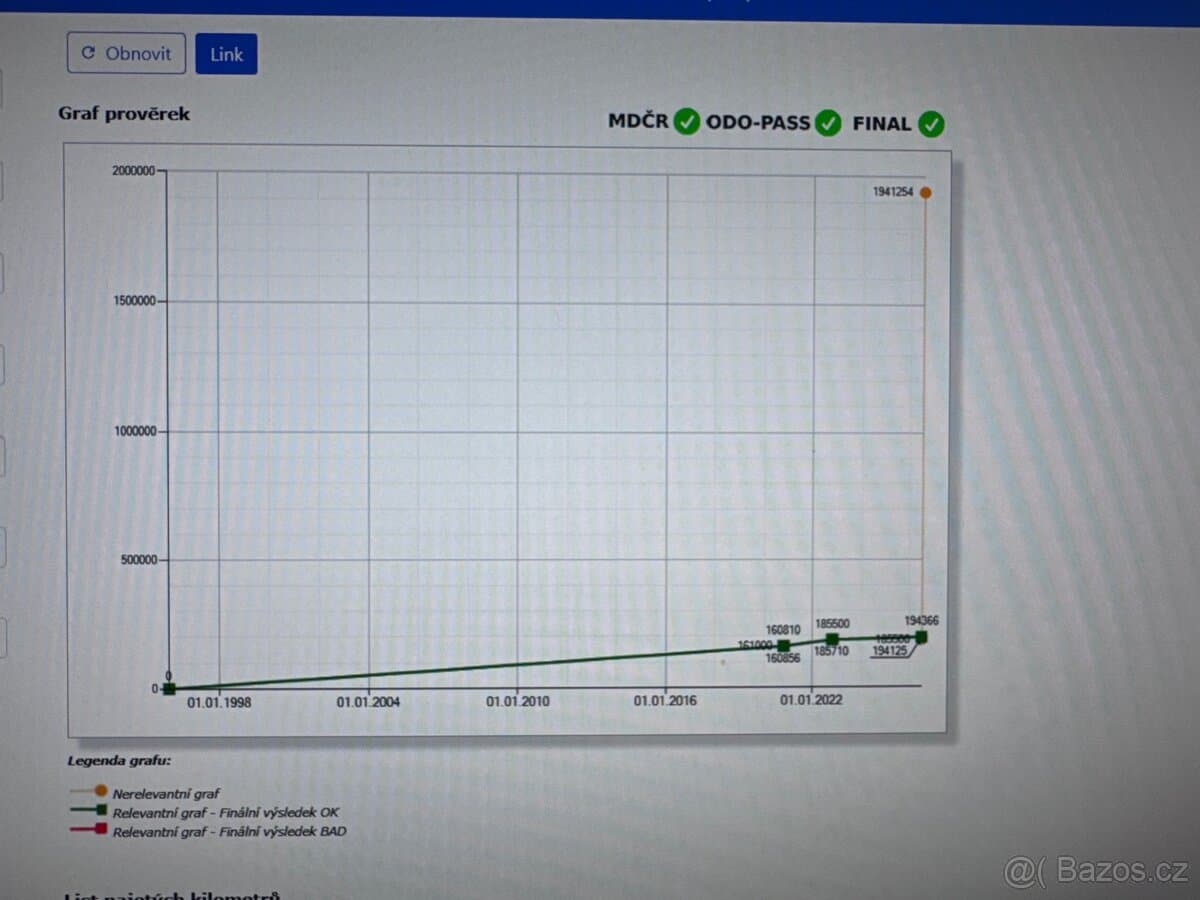Image resolution: width=1200 pixels, height=900 pixels.
Task: Click the ODO-PASS green checkmark icon
Action: coord(828,124)
